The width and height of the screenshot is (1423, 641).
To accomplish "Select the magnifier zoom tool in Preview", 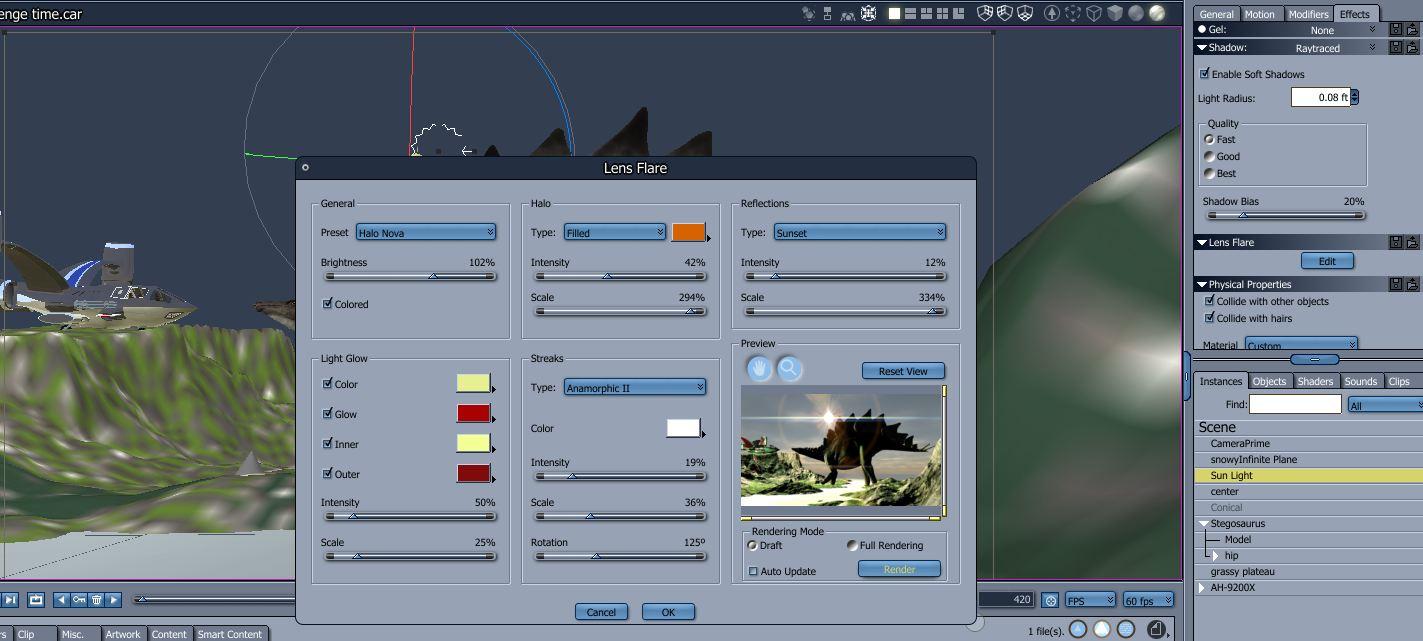I will point(789,369).
